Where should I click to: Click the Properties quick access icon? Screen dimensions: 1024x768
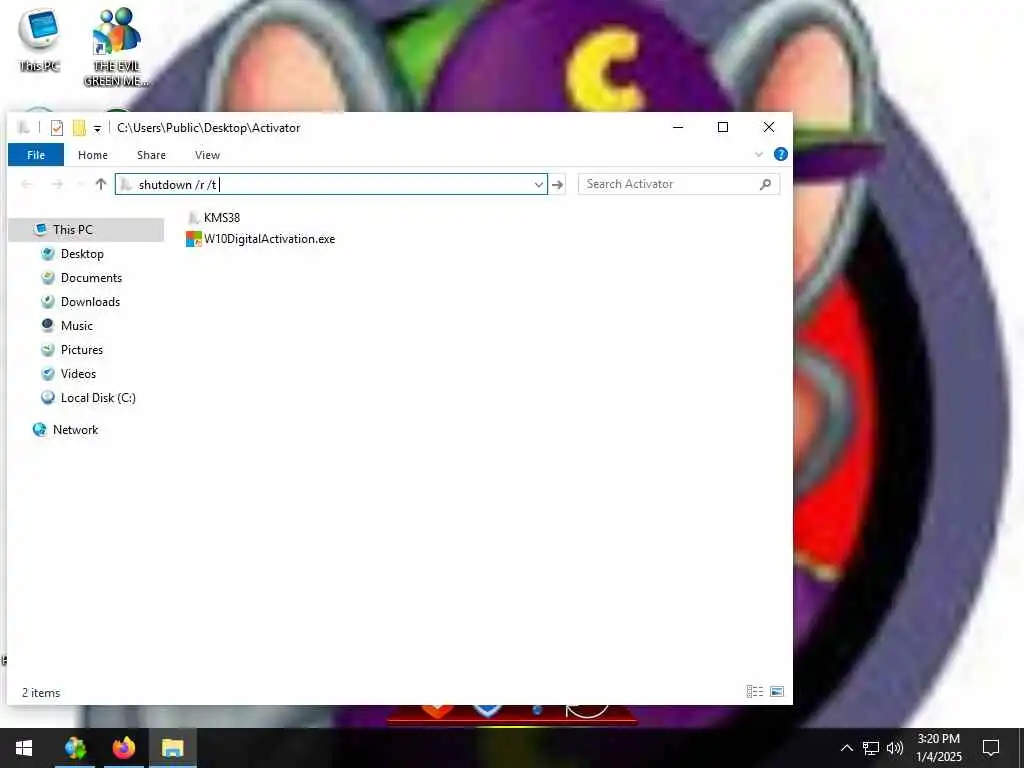[57, 128]
